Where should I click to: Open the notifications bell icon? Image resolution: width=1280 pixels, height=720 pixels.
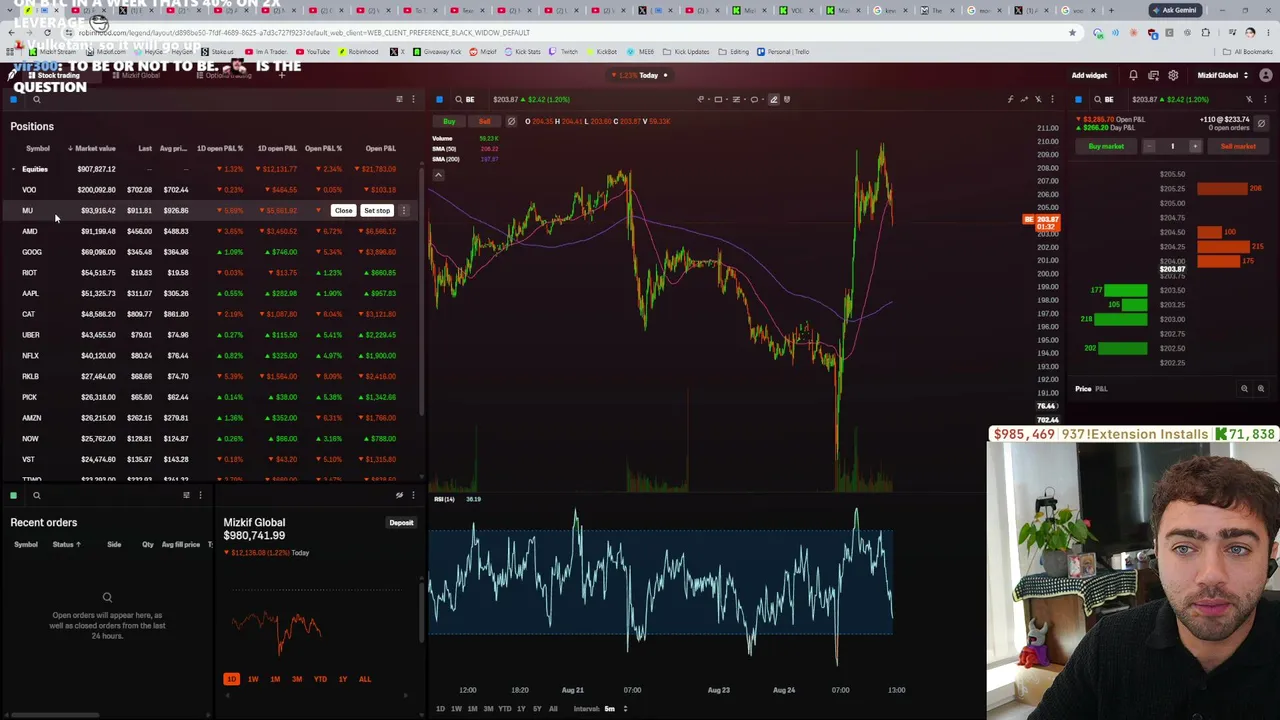coord(1133,75)
